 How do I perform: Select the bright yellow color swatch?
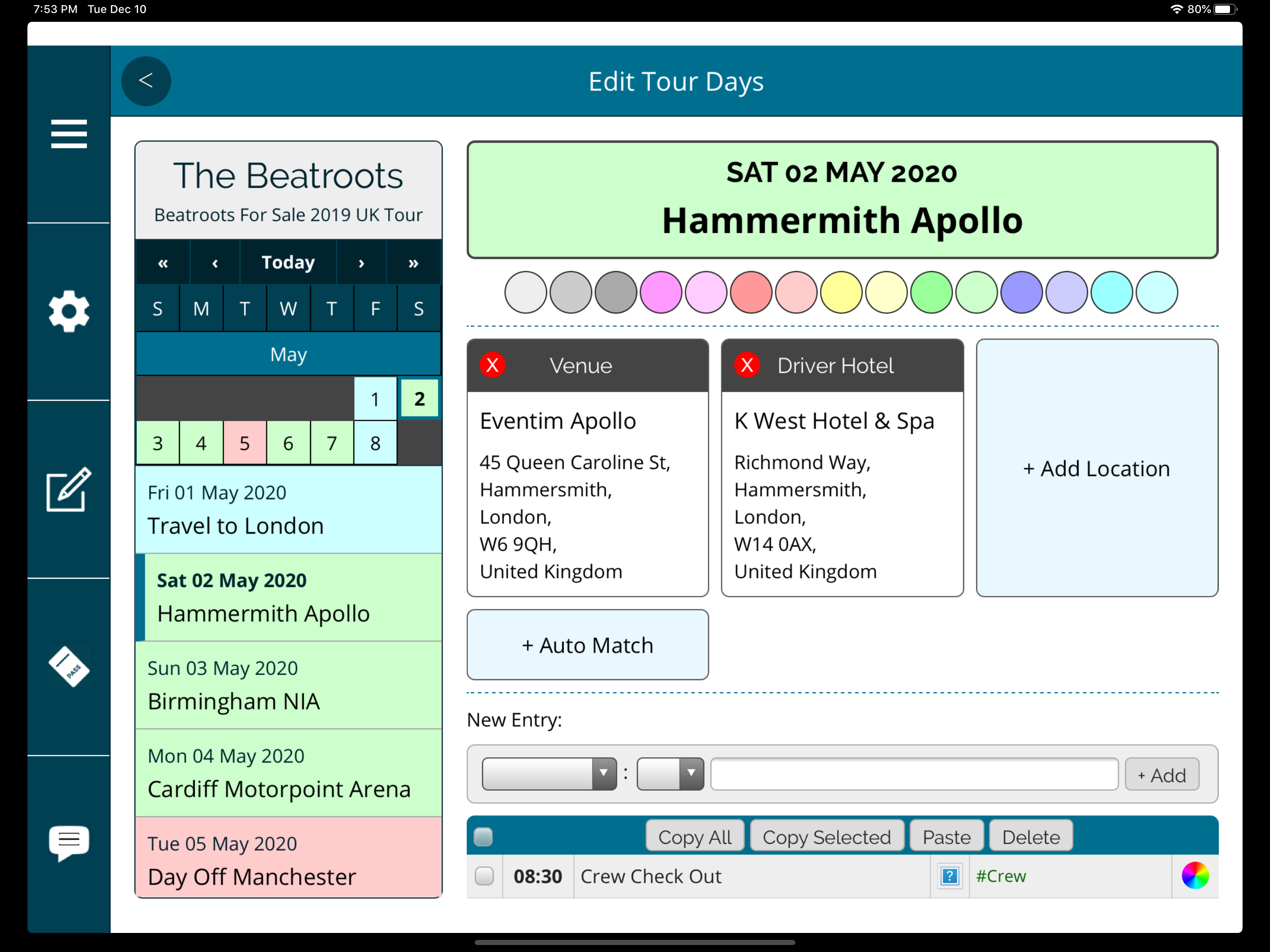tap(841, 293)
